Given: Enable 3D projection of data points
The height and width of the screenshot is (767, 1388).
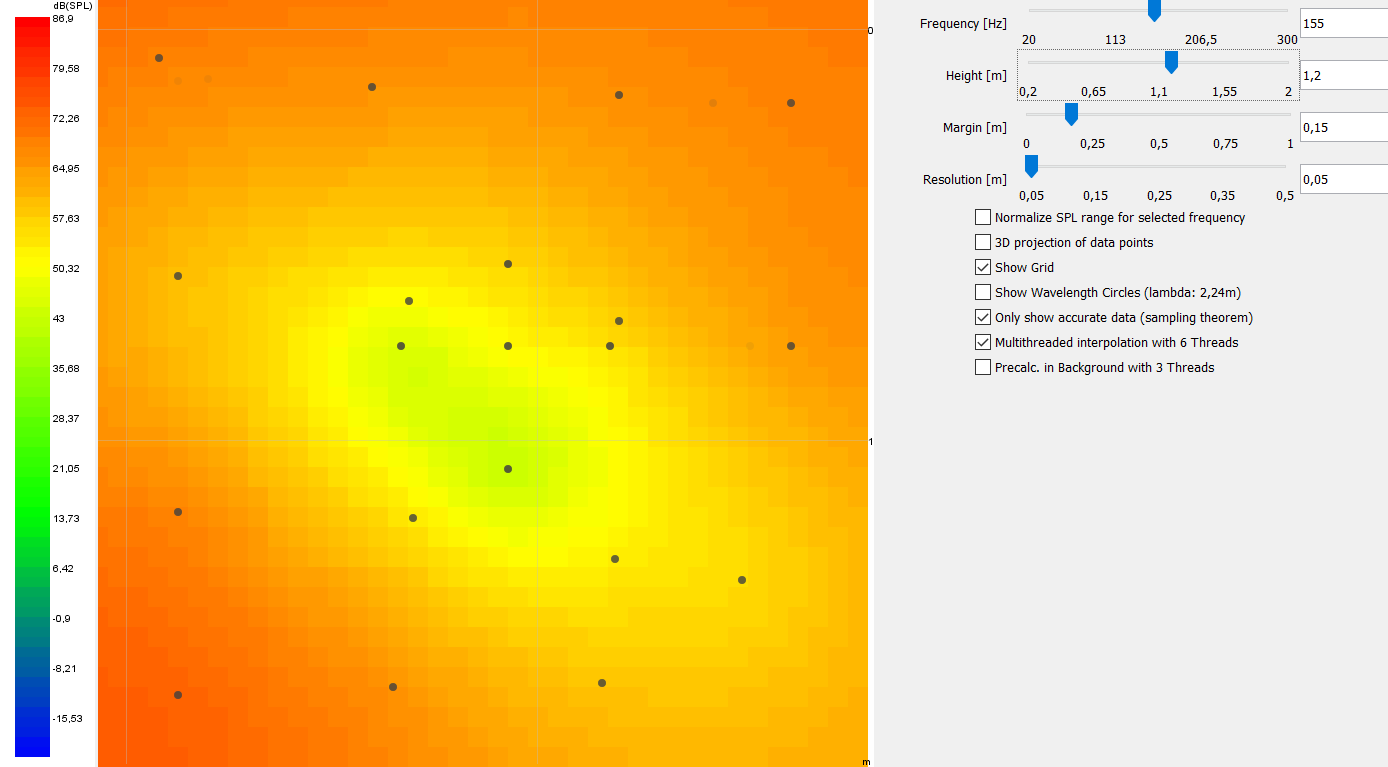Looking at the screenshot, I should point(983,242).
